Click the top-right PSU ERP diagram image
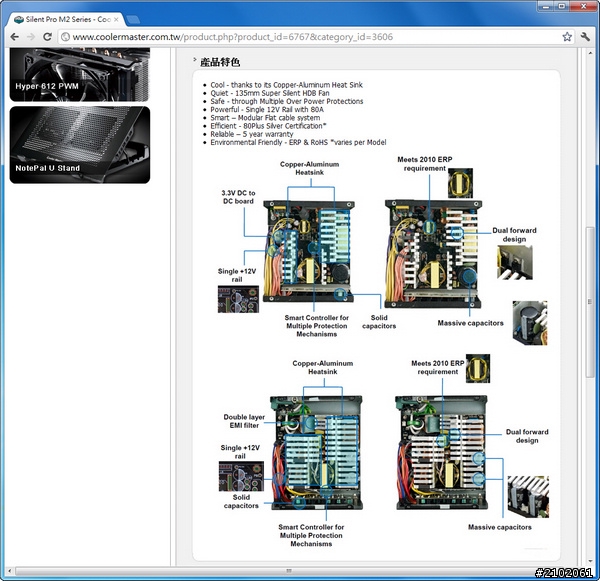 click(x=433, y=254)
